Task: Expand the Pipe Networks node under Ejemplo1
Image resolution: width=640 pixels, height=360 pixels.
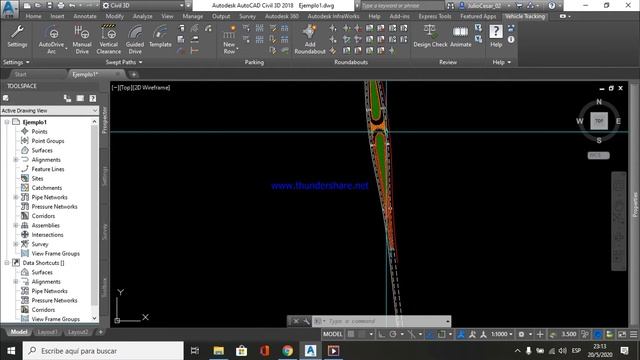Action: (x=16, y=197)
